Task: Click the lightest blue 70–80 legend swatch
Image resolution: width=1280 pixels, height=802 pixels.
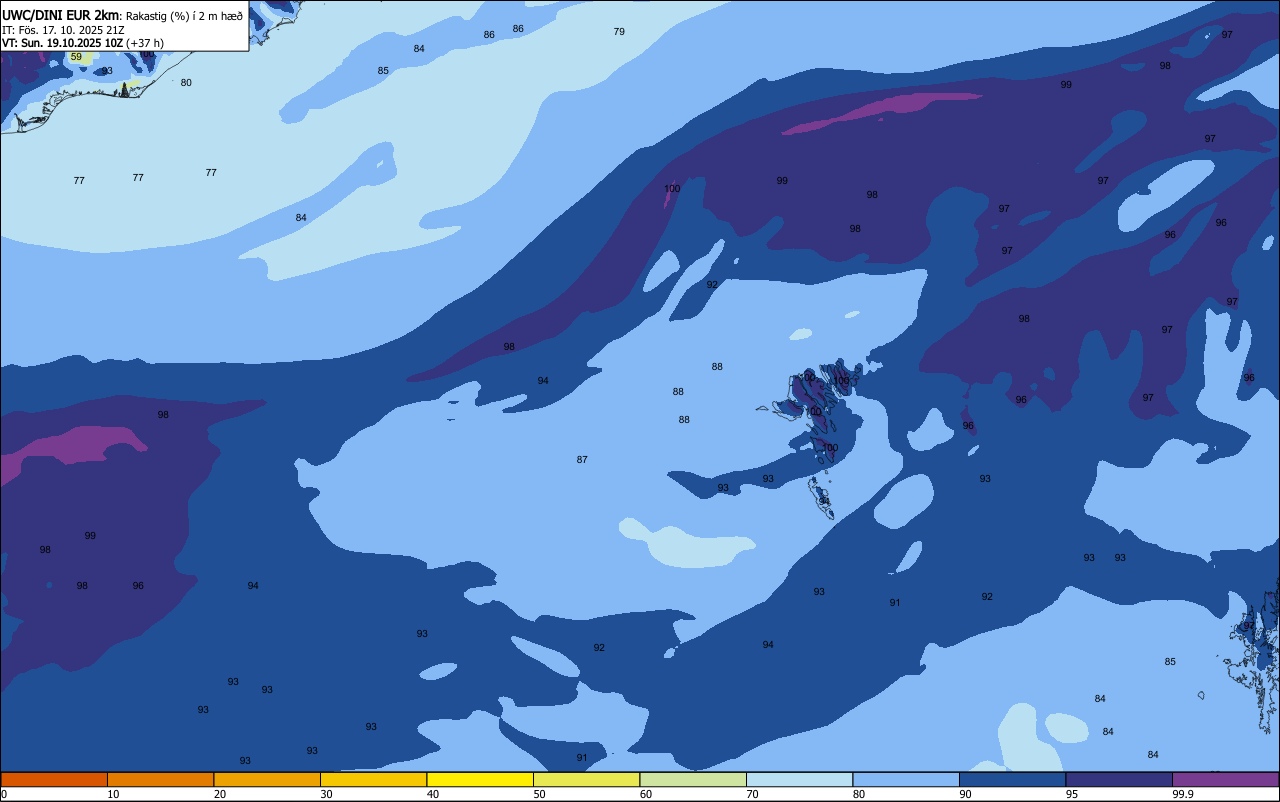Action: point(799,779)
